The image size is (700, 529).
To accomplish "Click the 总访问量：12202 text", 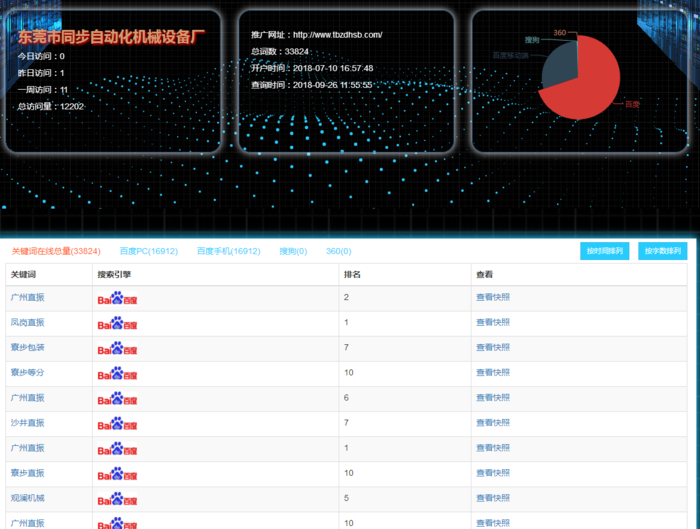I will coord(50,106).
